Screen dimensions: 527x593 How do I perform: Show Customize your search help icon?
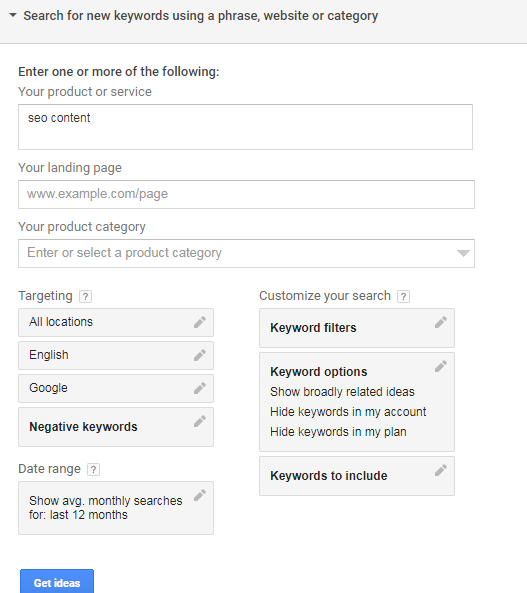tap(404, 296)
